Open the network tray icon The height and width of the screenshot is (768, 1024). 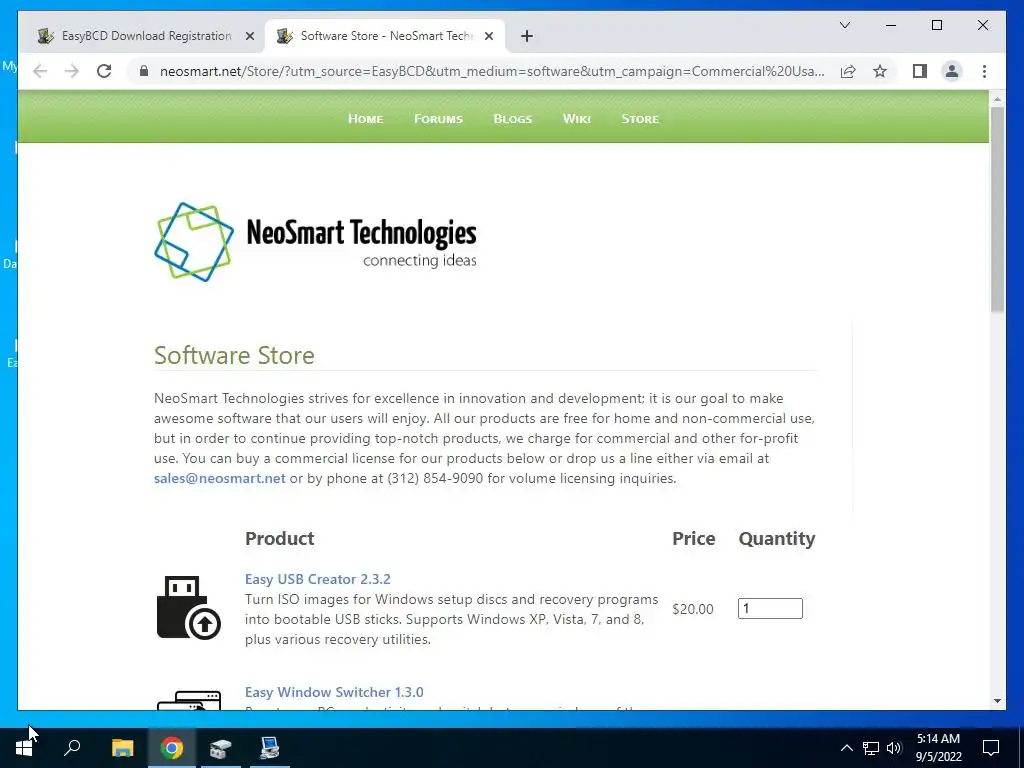(871, 748)
